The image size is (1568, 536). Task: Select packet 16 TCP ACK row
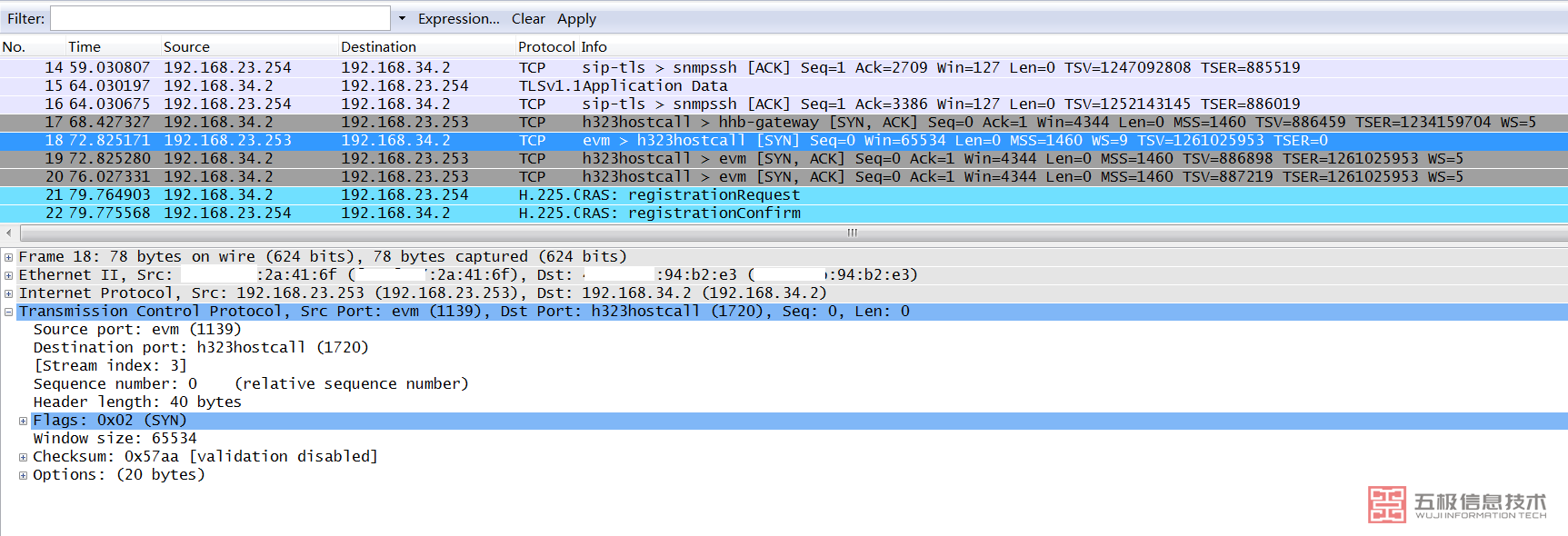pos(784,104)
